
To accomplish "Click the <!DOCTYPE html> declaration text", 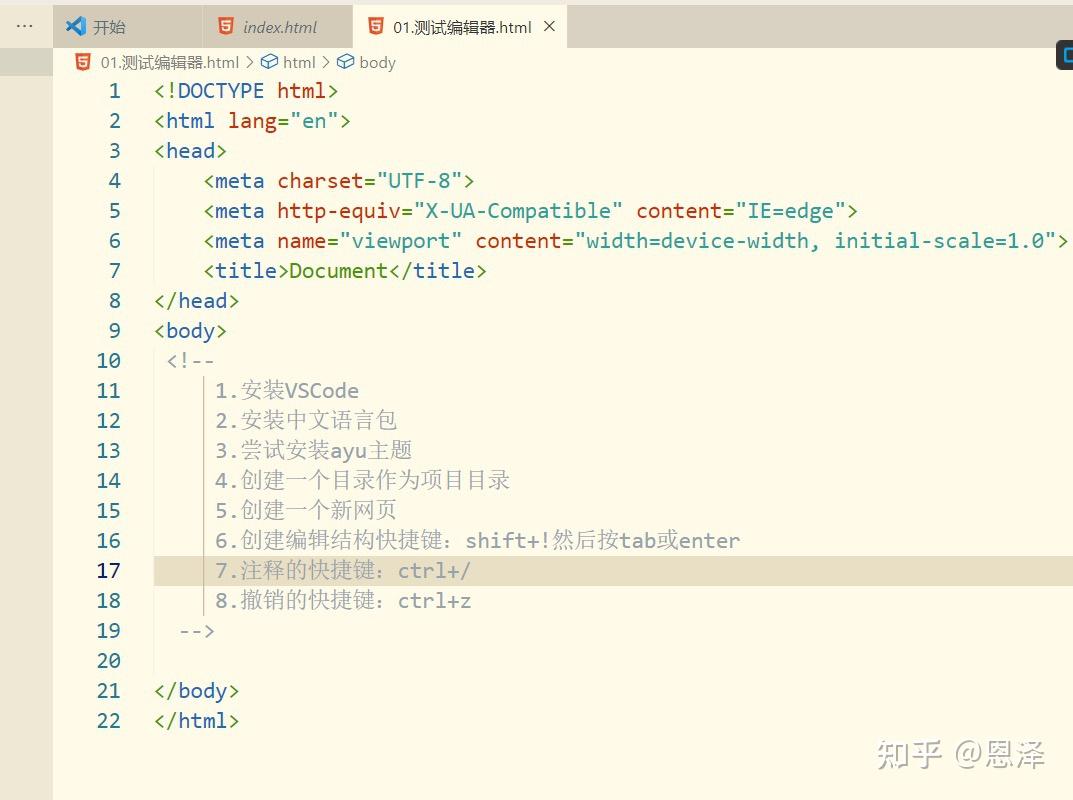I will coord(245,90).
